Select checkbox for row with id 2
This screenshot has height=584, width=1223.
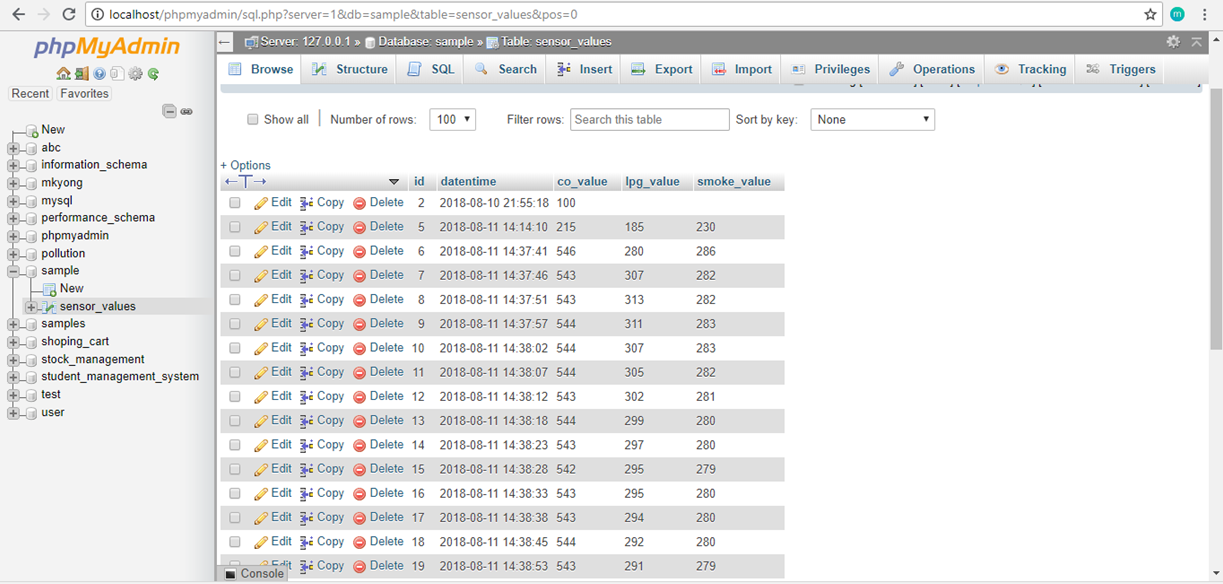click(235, 203)
